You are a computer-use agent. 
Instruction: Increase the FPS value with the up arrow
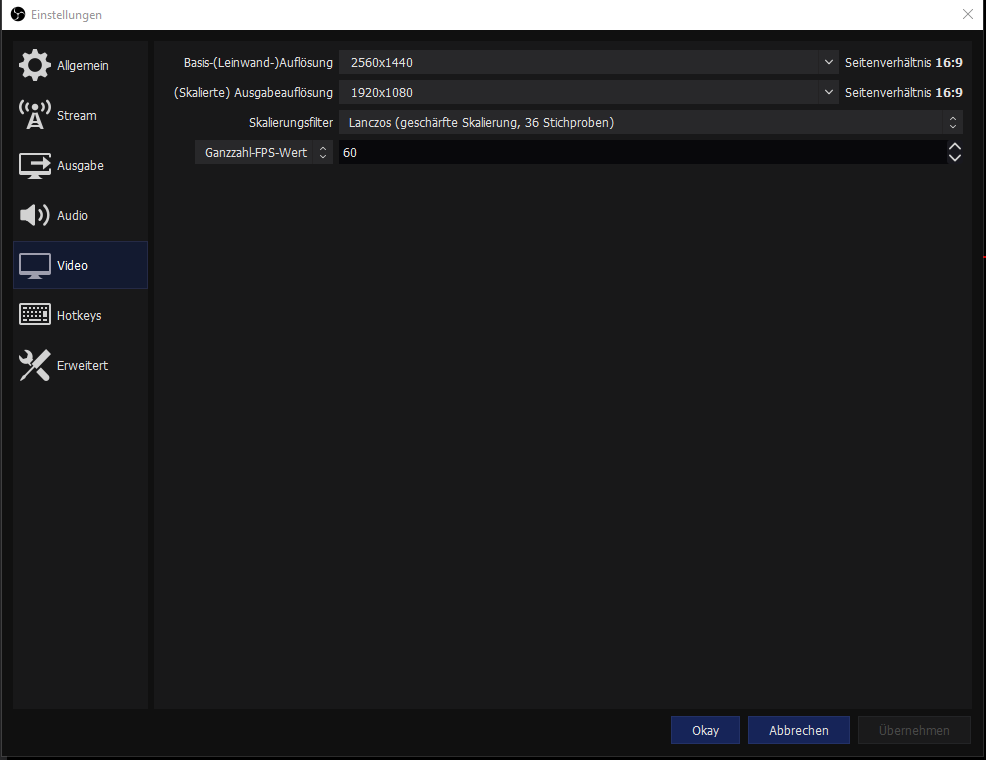[x=954, y=147]
